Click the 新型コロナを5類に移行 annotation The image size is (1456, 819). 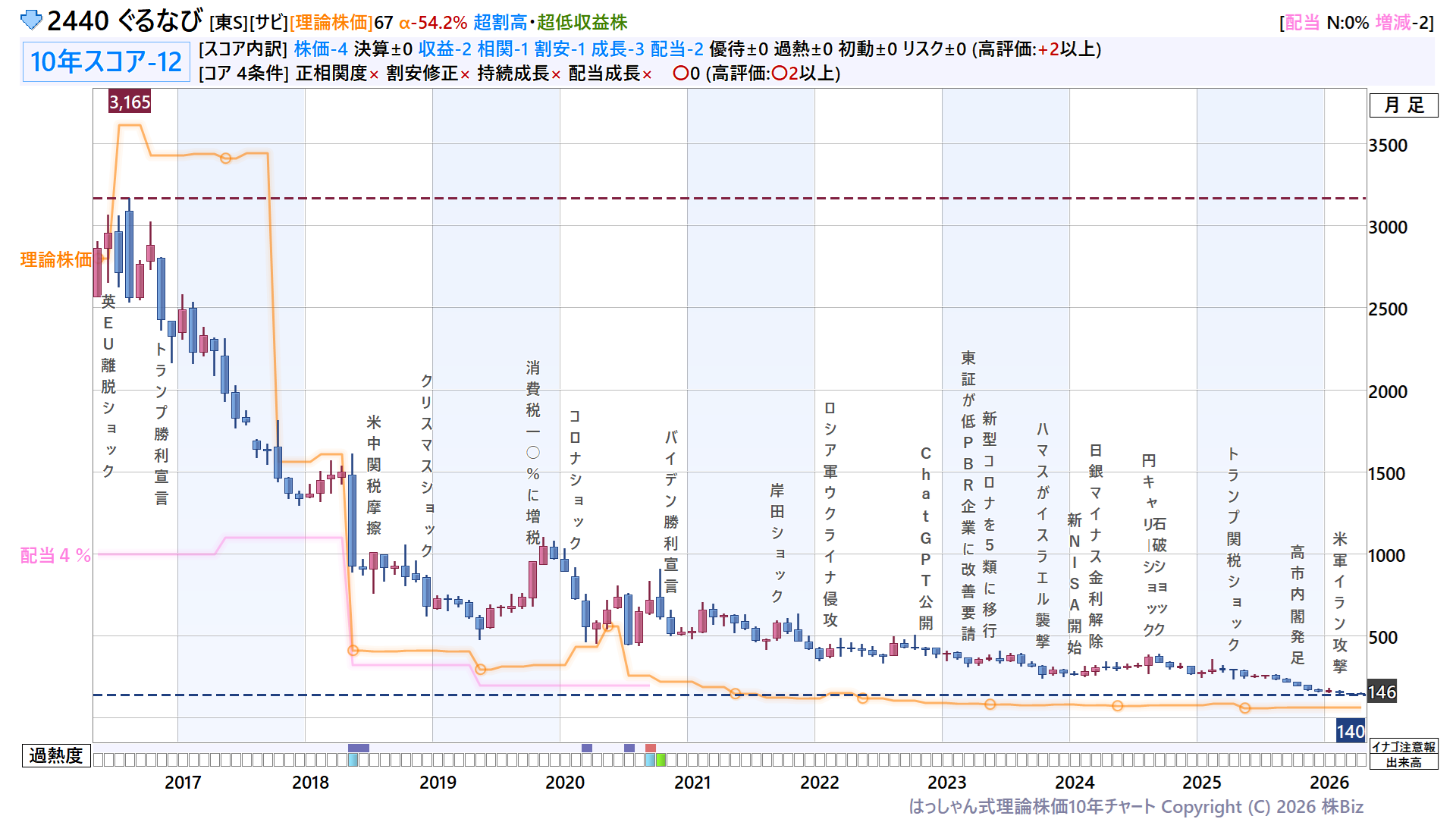[990, 525]
